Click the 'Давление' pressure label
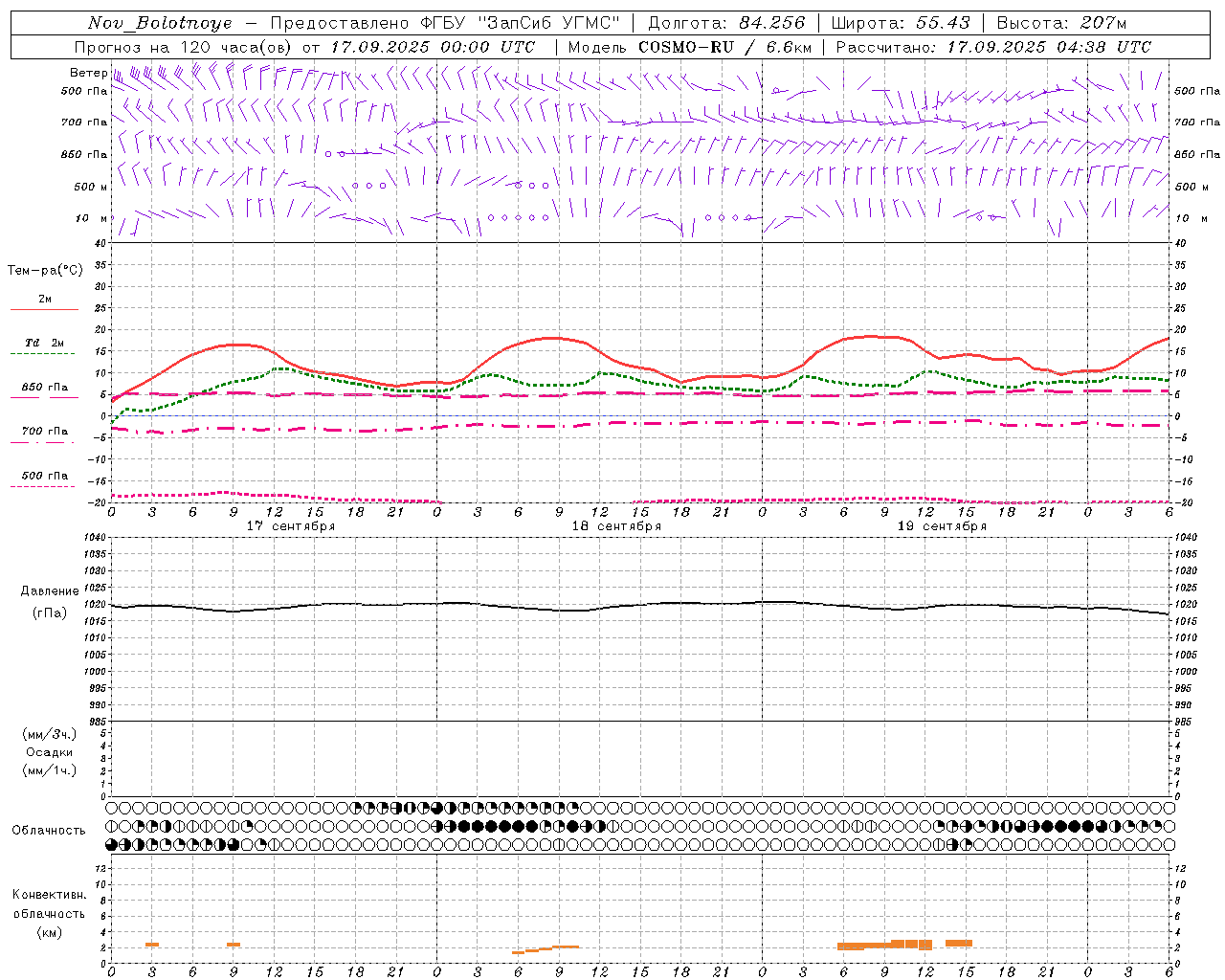The width and height of the screenshot is (1225, 980). 50,591
